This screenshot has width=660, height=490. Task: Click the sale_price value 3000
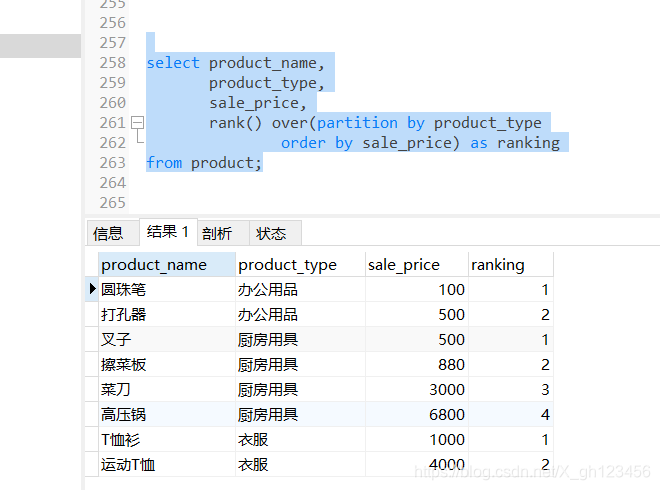pyautogui.click(x=417, y=389)
